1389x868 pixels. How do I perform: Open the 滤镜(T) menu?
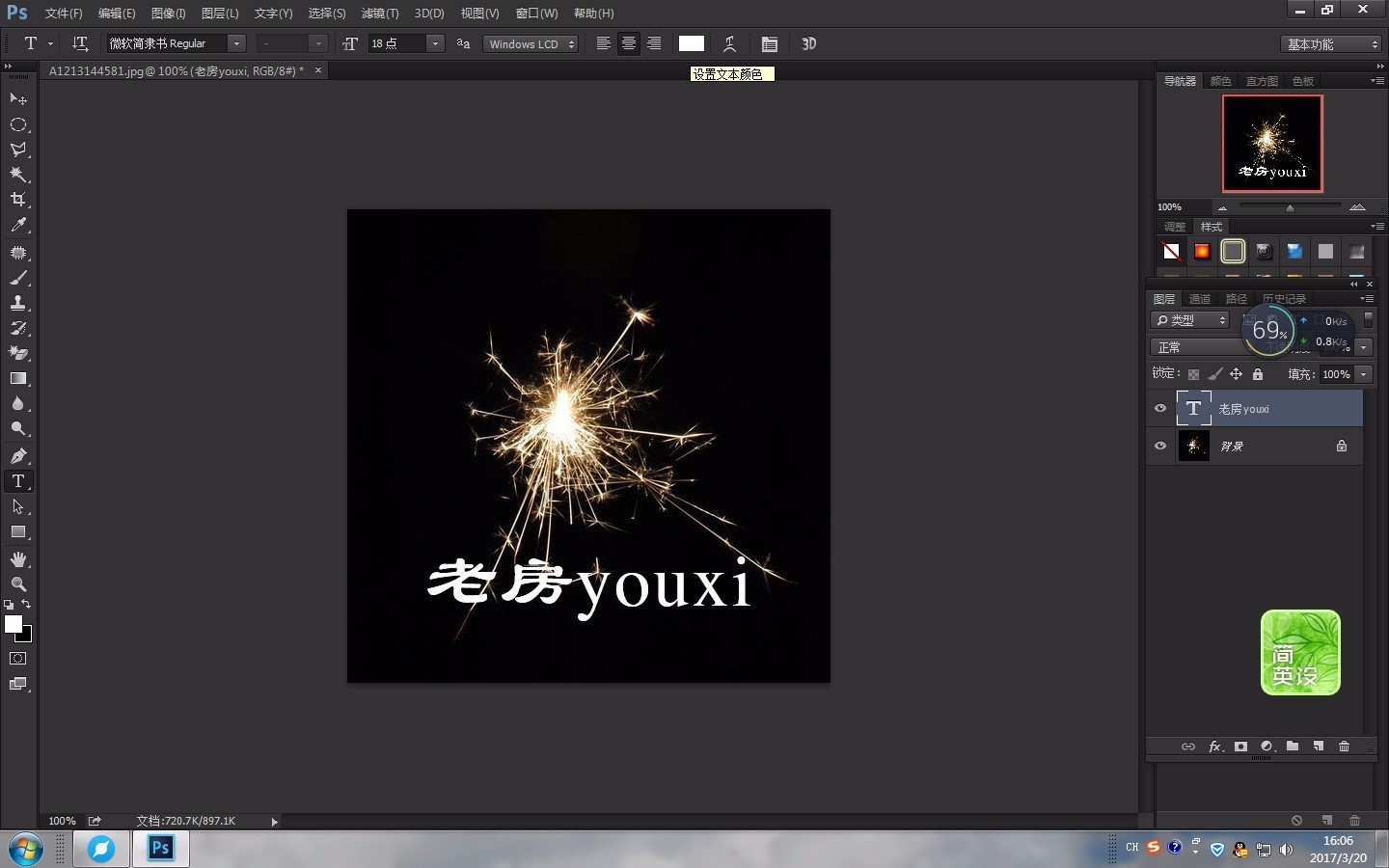pos(380,14)
